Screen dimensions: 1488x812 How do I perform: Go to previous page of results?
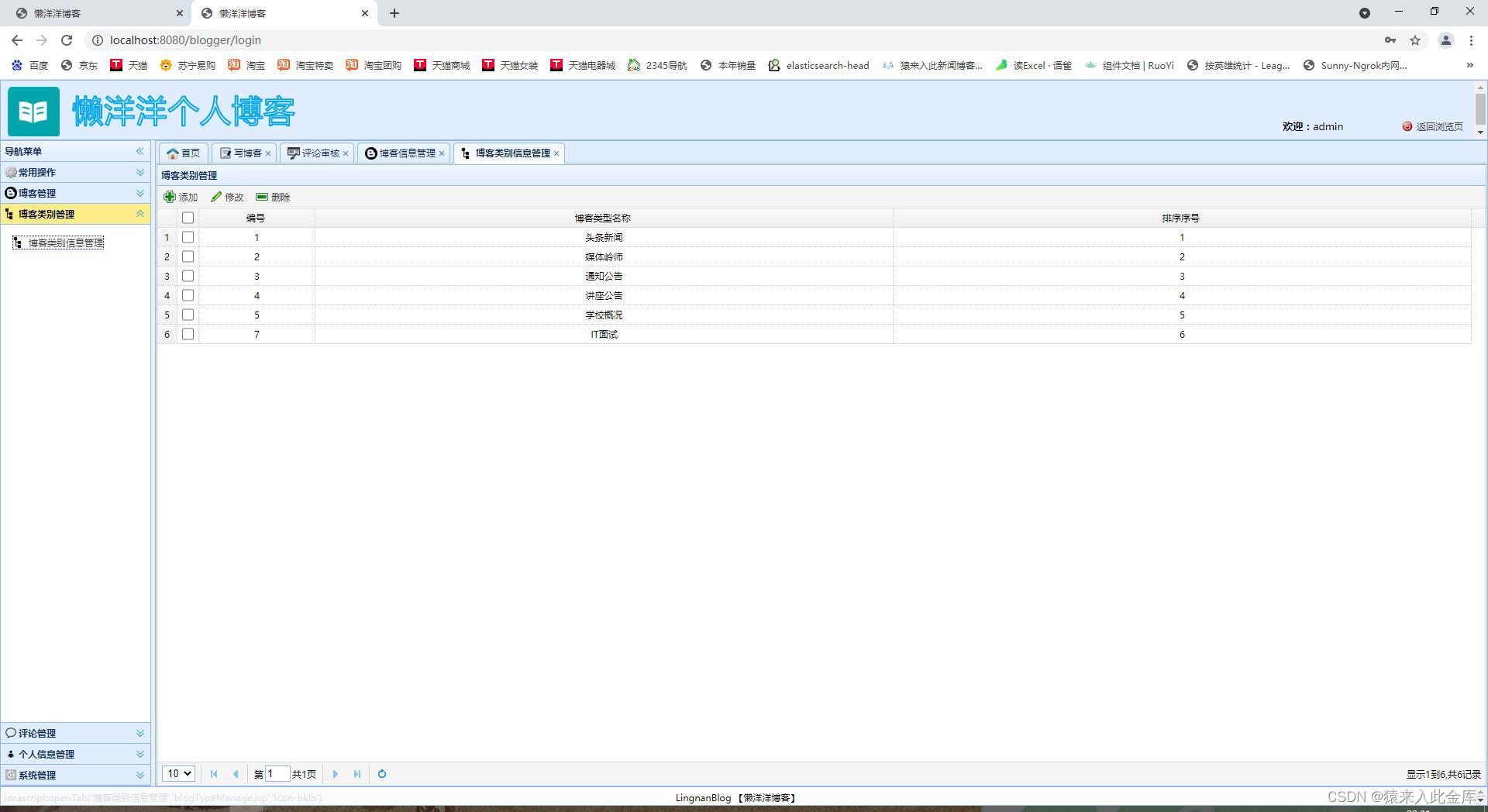point(236,774)
